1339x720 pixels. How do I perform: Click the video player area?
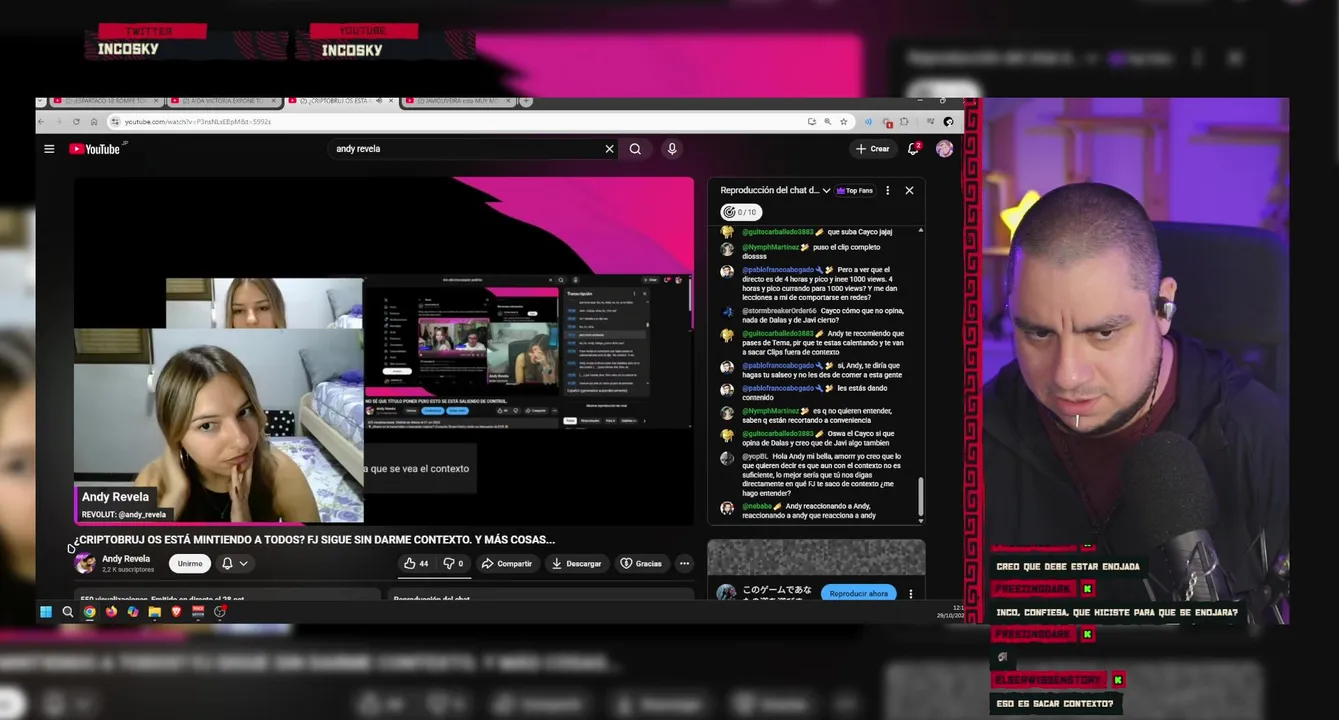click(x=384, y=351)
